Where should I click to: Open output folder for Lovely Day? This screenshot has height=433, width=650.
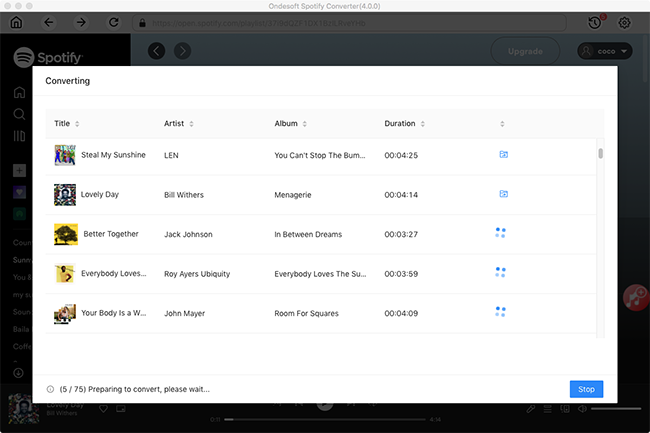pos(503,194)
